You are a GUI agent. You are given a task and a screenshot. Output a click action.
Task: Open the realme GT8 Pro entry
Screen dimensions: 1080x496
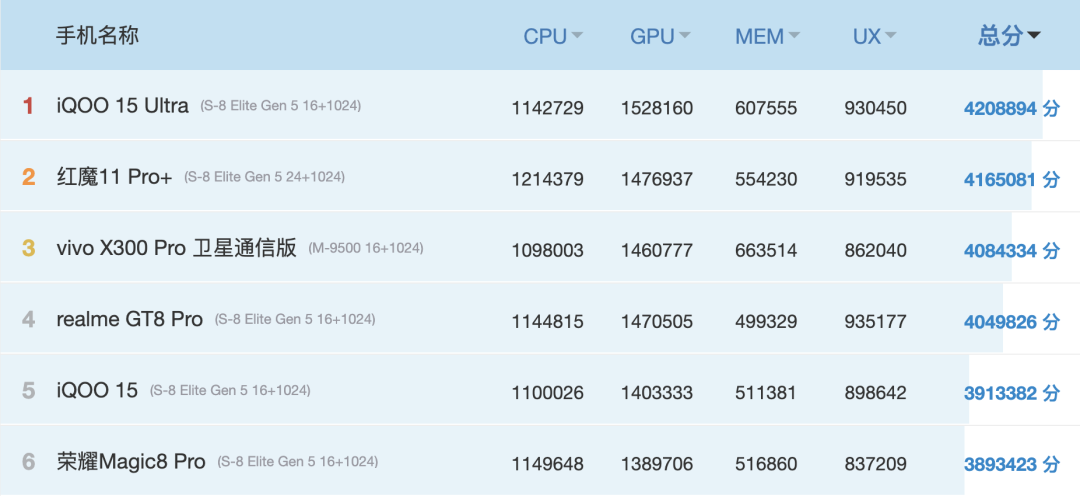click(x=130, y=319)
